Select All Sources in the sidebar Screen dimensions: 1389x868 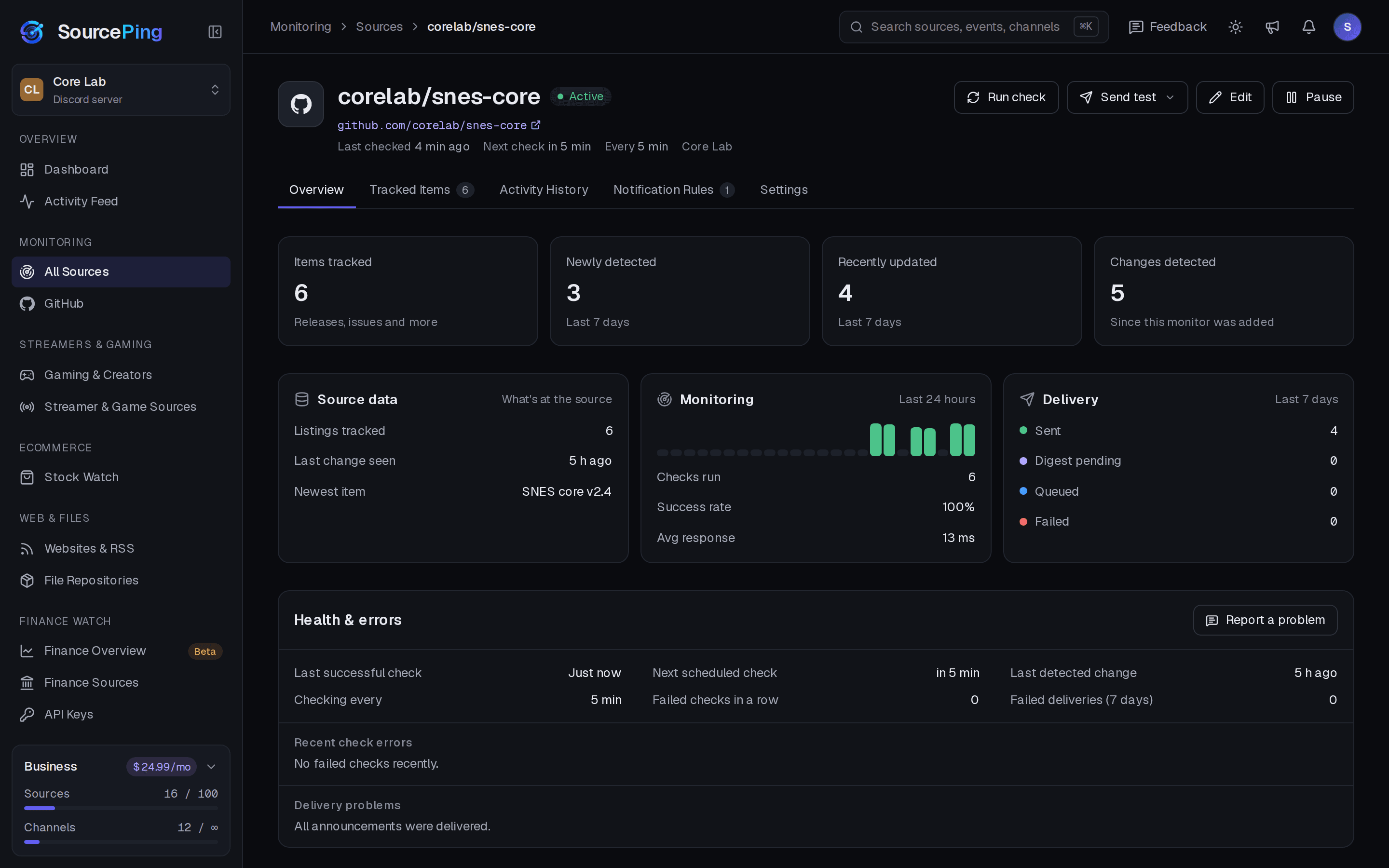[121, 271]
